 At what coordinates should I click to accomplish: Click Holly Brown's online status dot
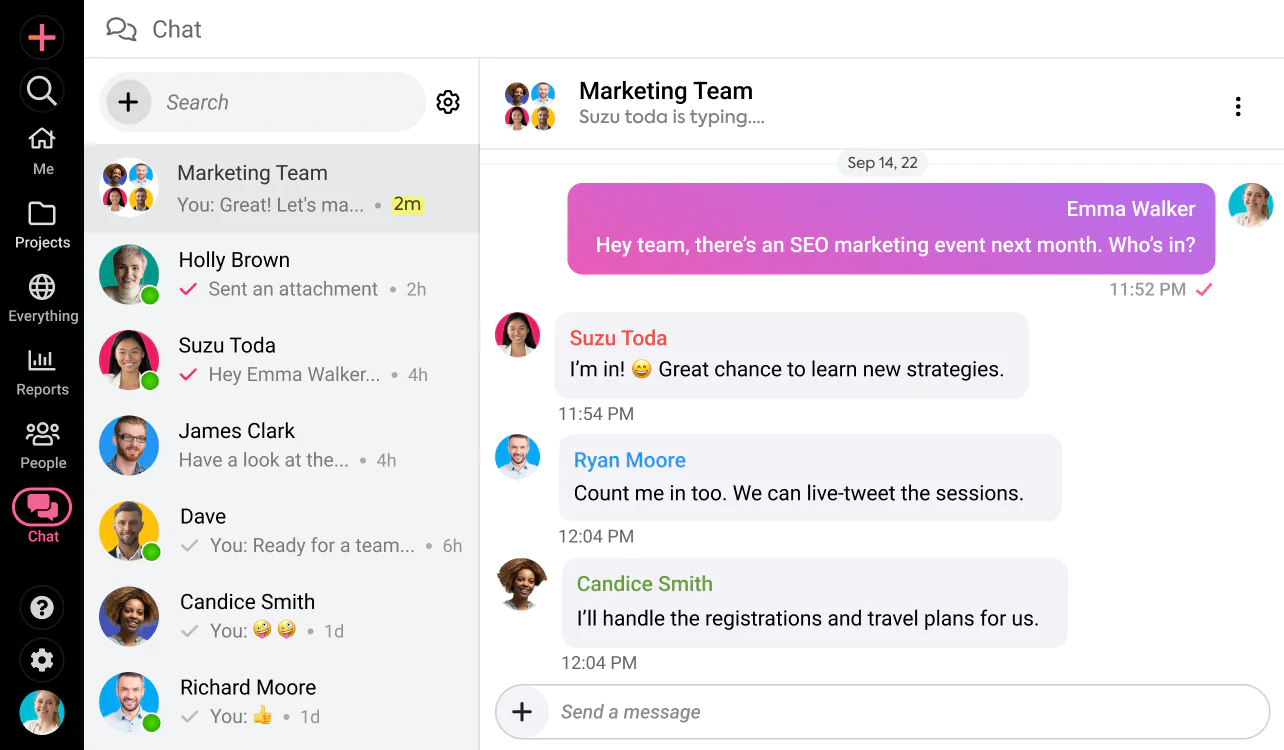151,296
